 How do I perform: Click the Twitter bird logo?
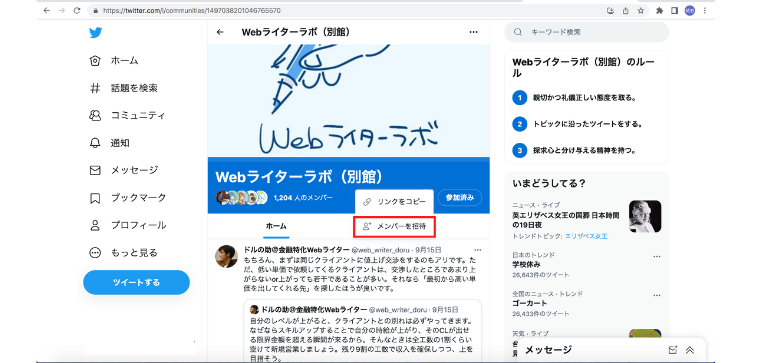95,33
